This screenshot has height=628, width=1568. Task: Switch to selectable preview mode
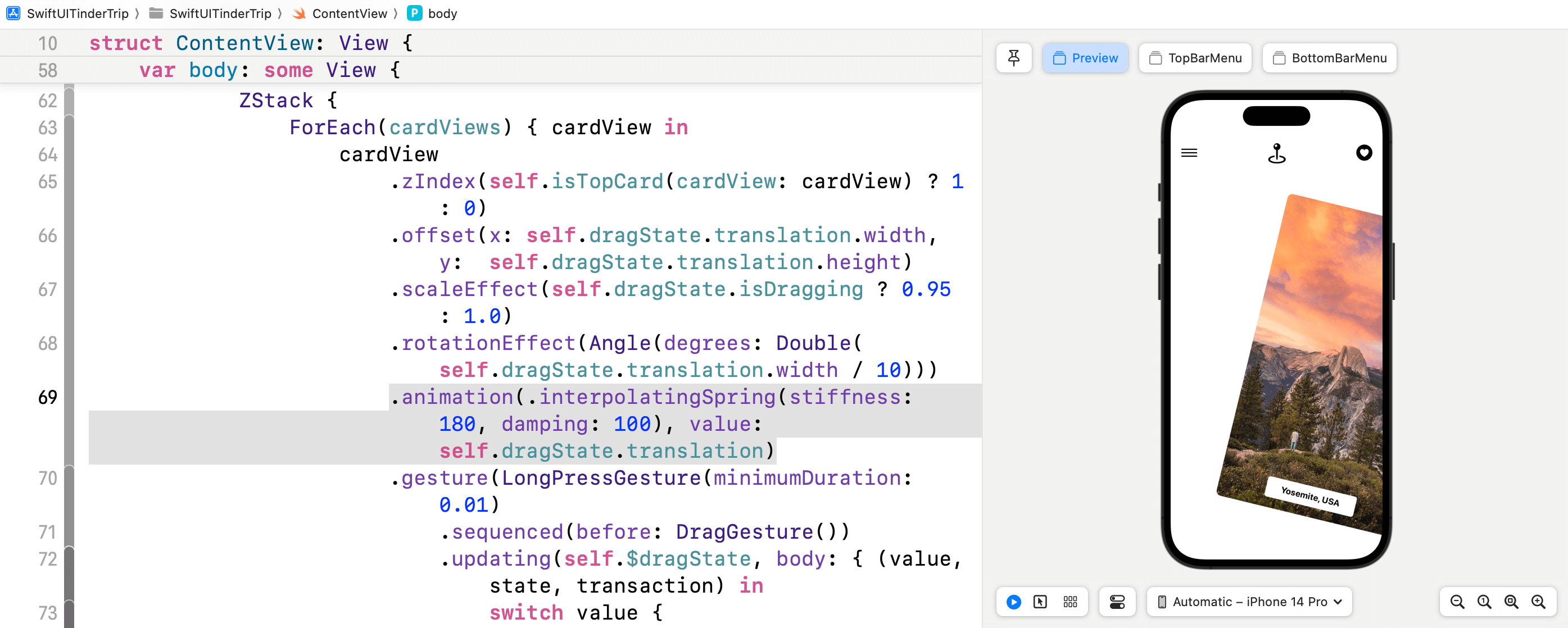pyautogui.click(x=1040, y=602)
